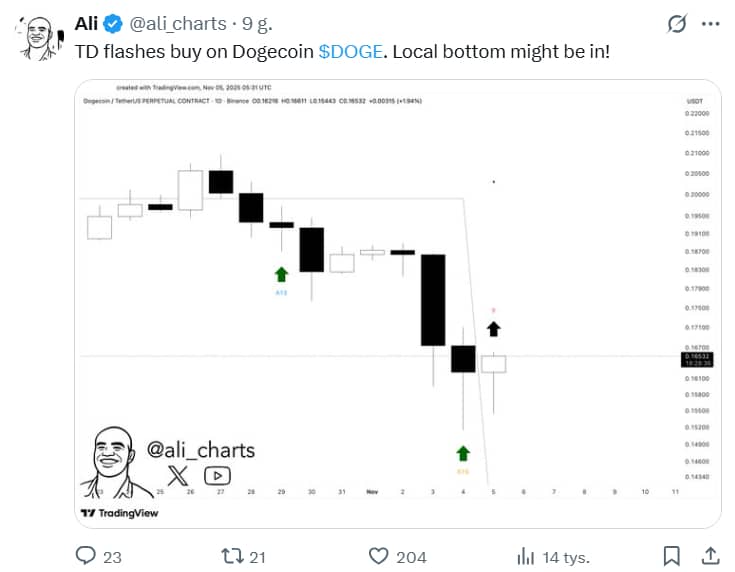Click the YouTube play icon watermark
The height and width of the screenshot is (572, 735).
pos(217,476)
